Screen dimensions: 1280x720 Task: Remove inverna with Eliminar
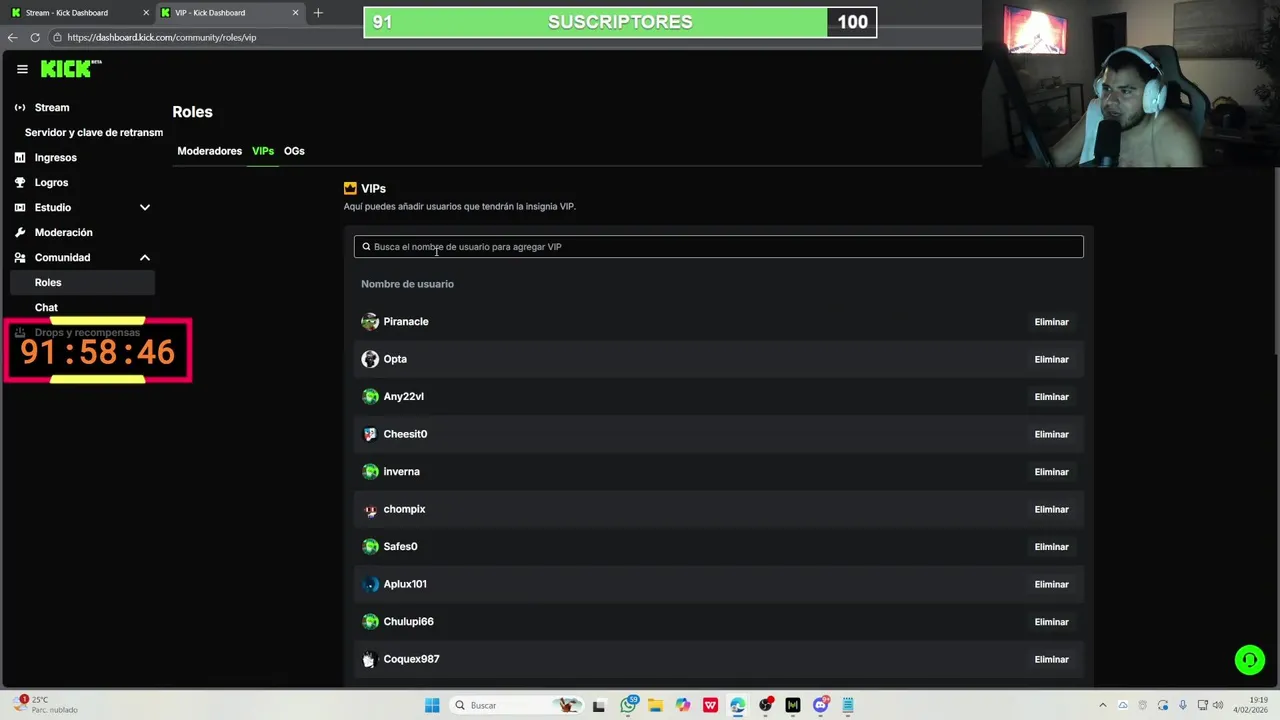[x=1051, y=472]
